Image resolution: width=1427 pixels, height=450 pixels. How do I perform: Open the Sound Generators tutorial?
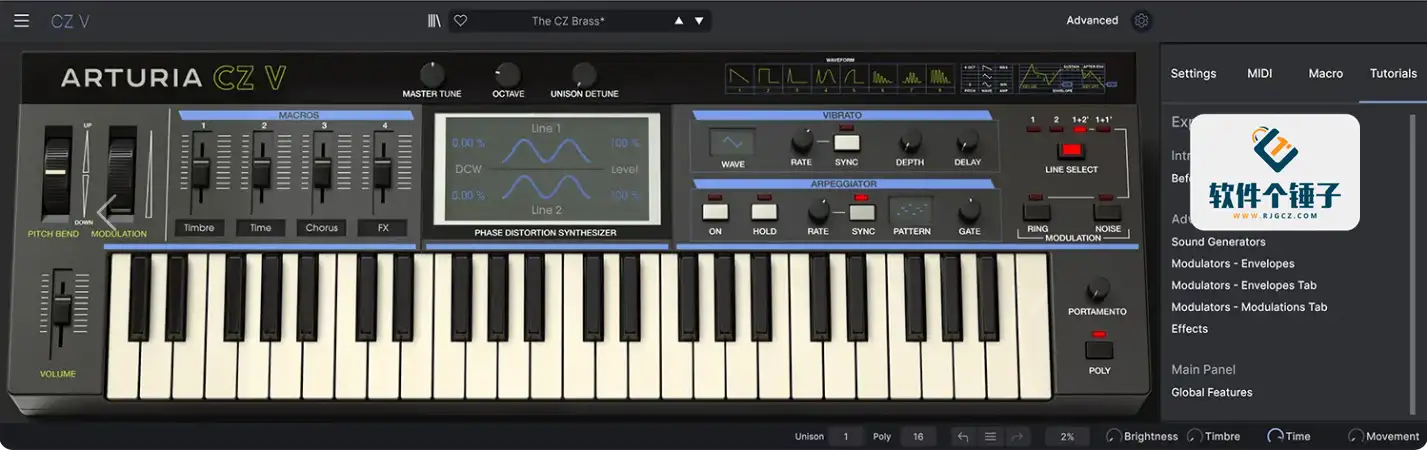pyautogui.click(x=1218, y=242)
